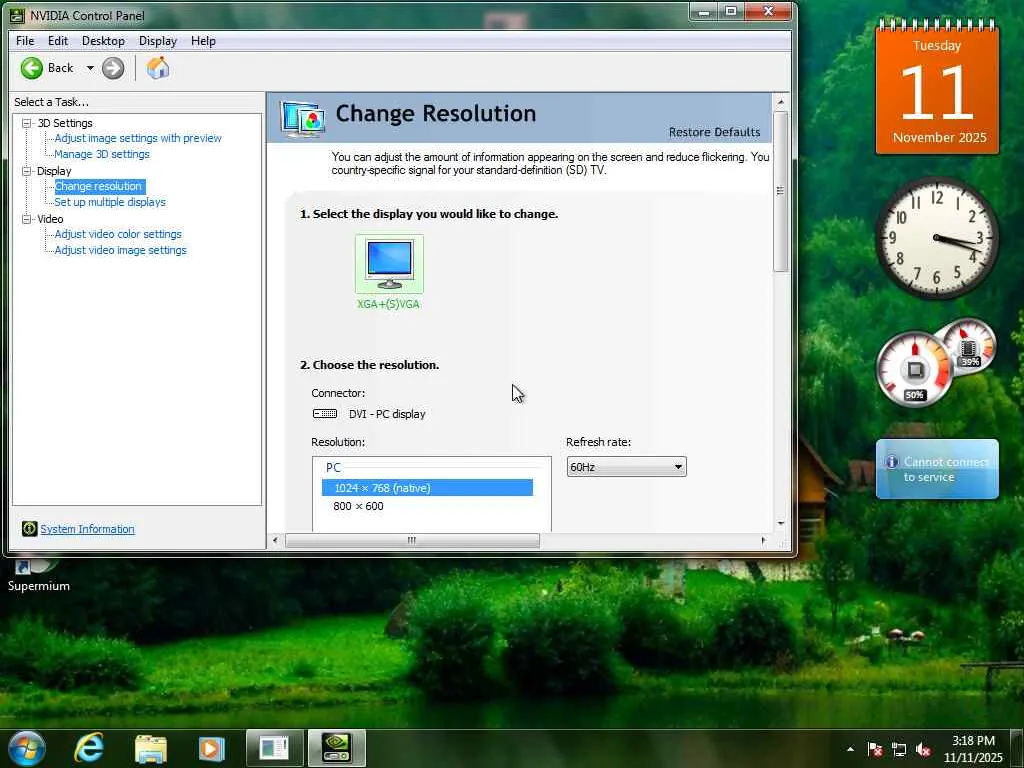Click NVIDIA Control Panel taskbar button
This screenshot has height=768, width=1024.
point(337,748)
